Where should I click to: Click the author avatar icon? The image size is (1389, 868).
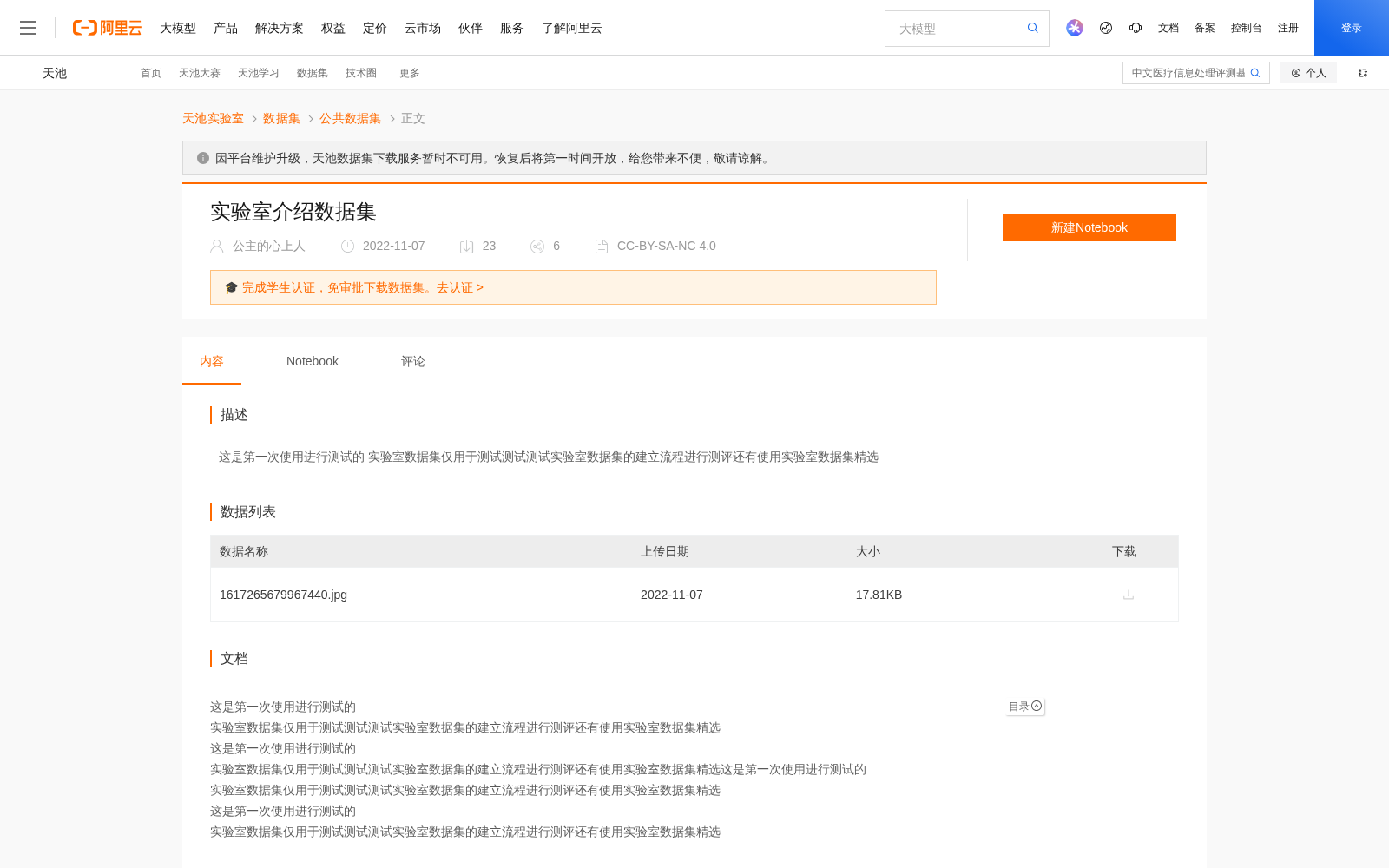tap(217, 247)
